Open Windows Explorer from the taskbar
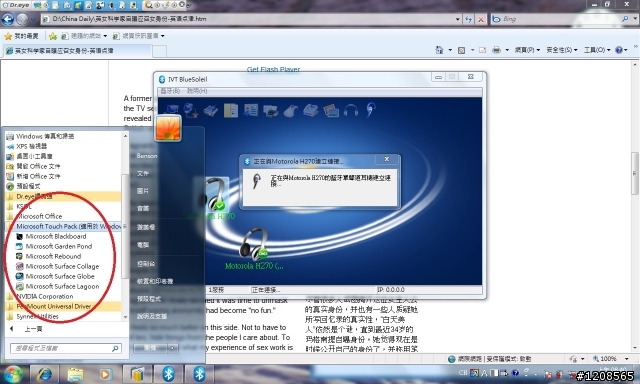The image size is (640, 384). click(x=75, y=374)
